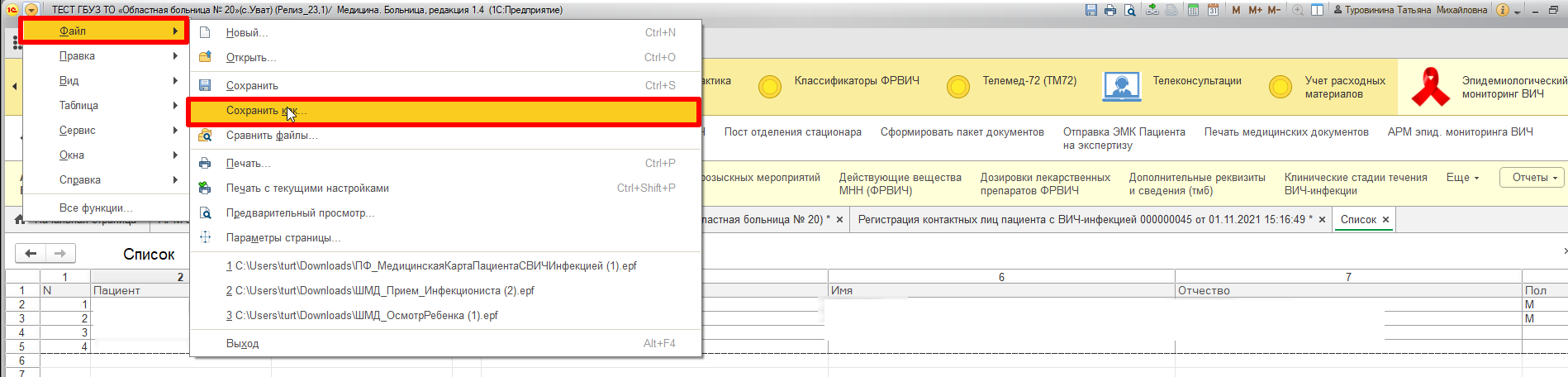Click the M+ memory add icon
This screenshot has width=1568, height=377.
[1255, 10]
